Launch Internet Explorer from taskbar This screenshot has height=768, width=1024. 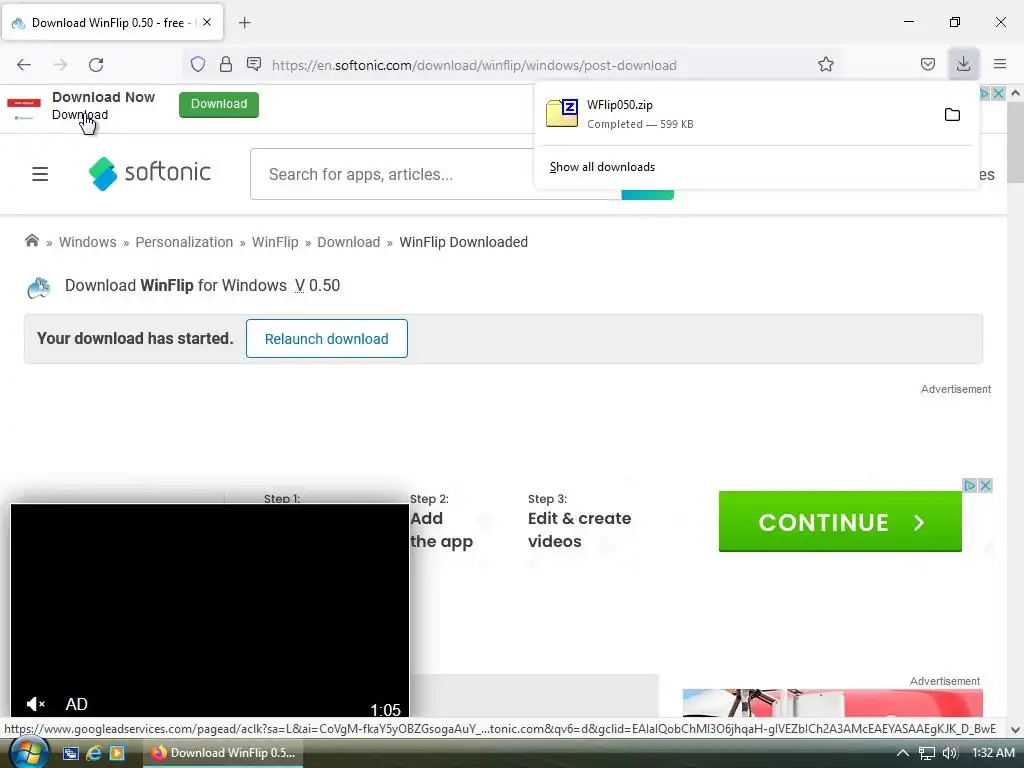[94, 753]
